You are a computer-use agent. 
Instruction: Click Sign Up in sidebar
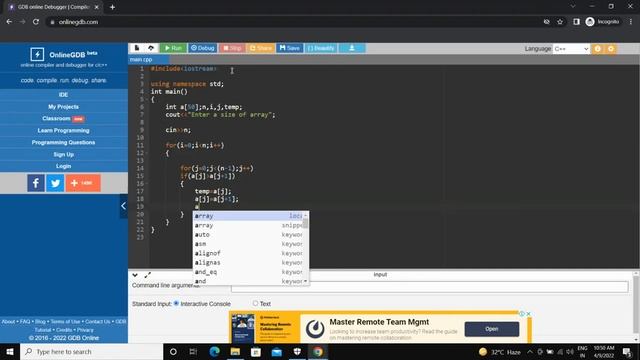tap(64, 154)
